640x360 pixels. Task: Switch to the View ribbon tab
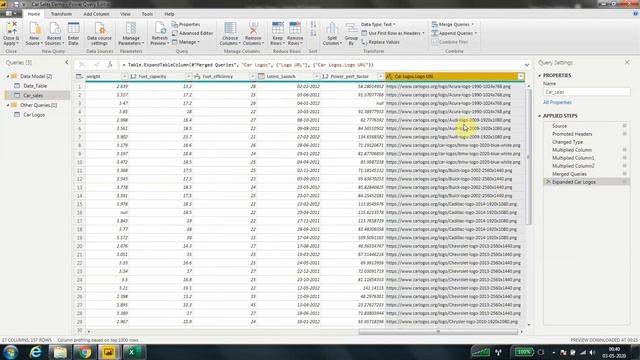[x=125, y=14]
